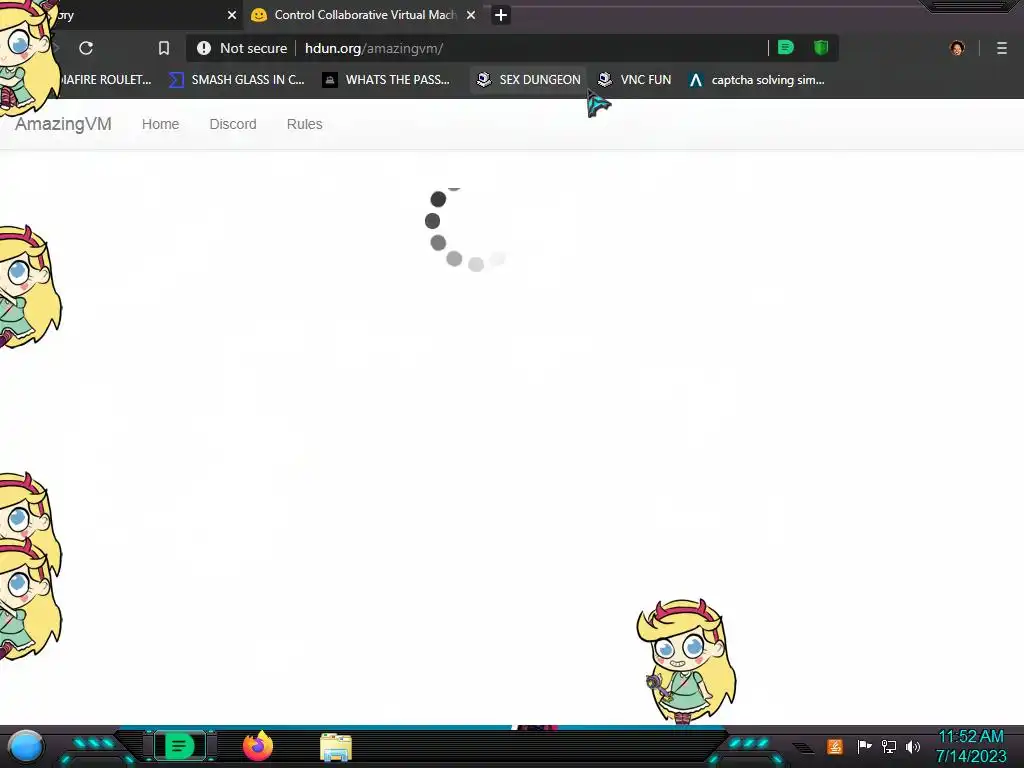
Task: Open the WHATS THE PASS... bookmark
Action: 386,80
